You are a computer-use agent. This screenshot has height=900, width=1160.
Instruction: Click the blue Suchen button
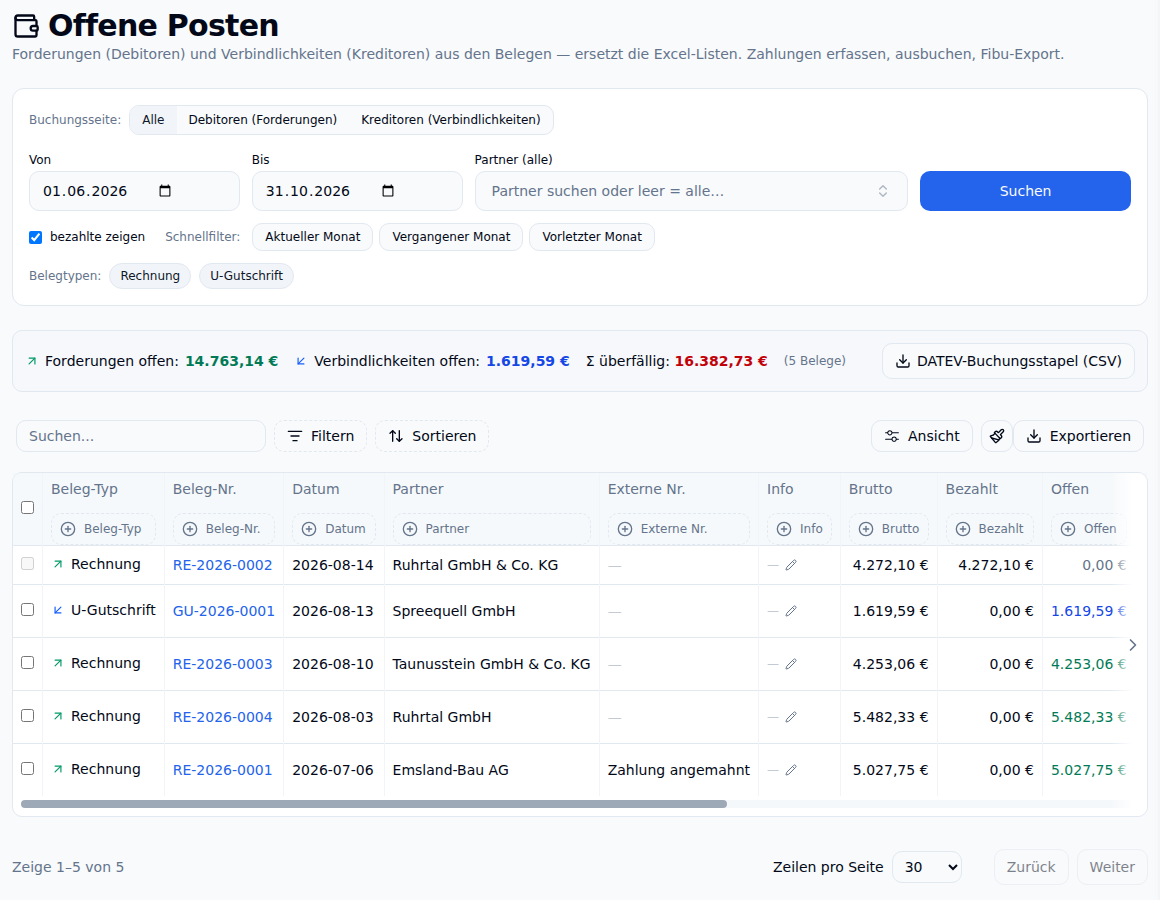1025,191
